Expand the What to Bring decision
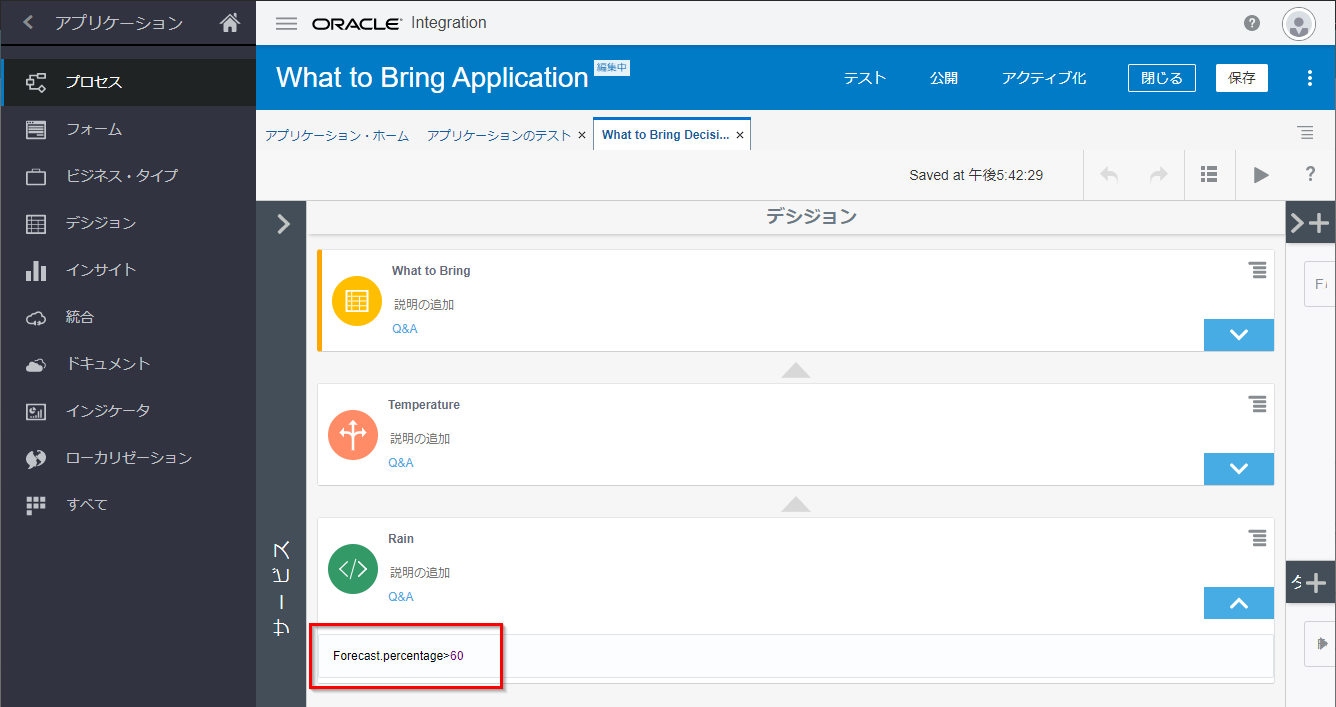 1238,335
